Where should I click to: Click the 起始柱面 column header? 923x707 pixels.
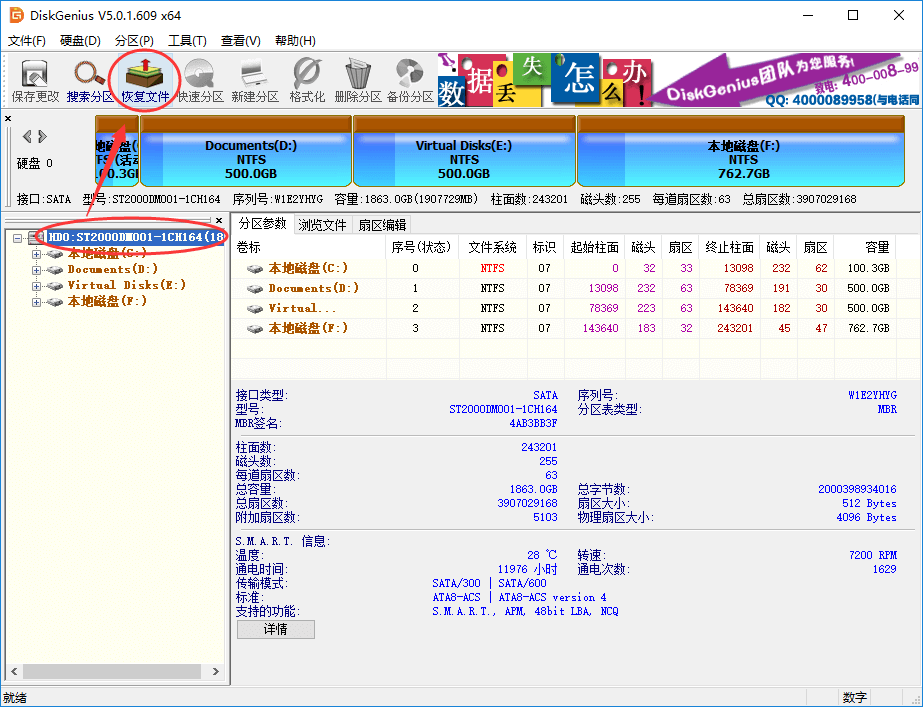pyautogui.click(x=594, y=247)
